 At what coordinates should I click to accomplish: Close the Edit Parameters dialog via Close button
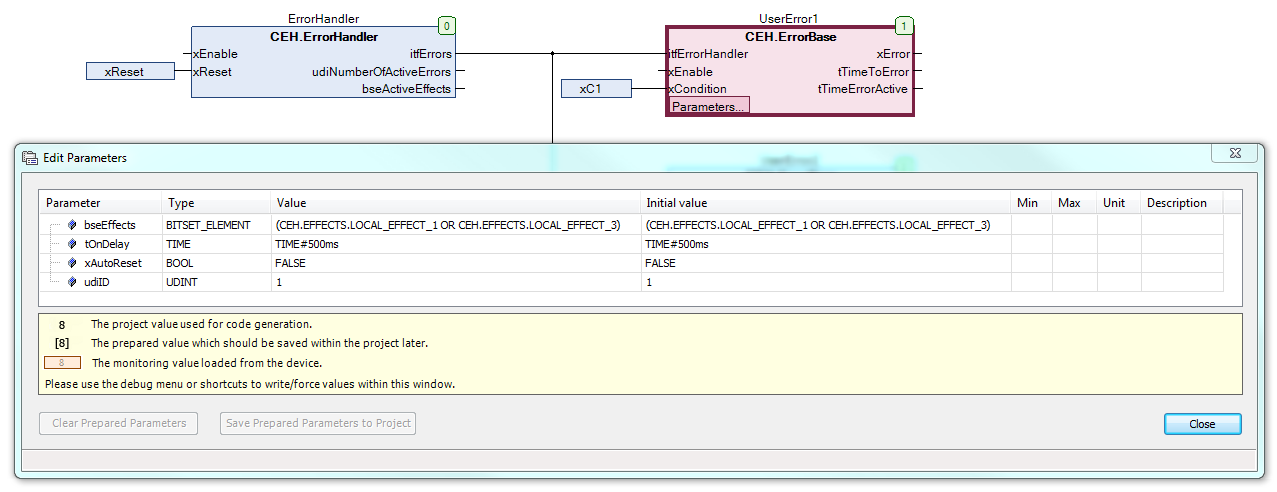click(1202, 424)
